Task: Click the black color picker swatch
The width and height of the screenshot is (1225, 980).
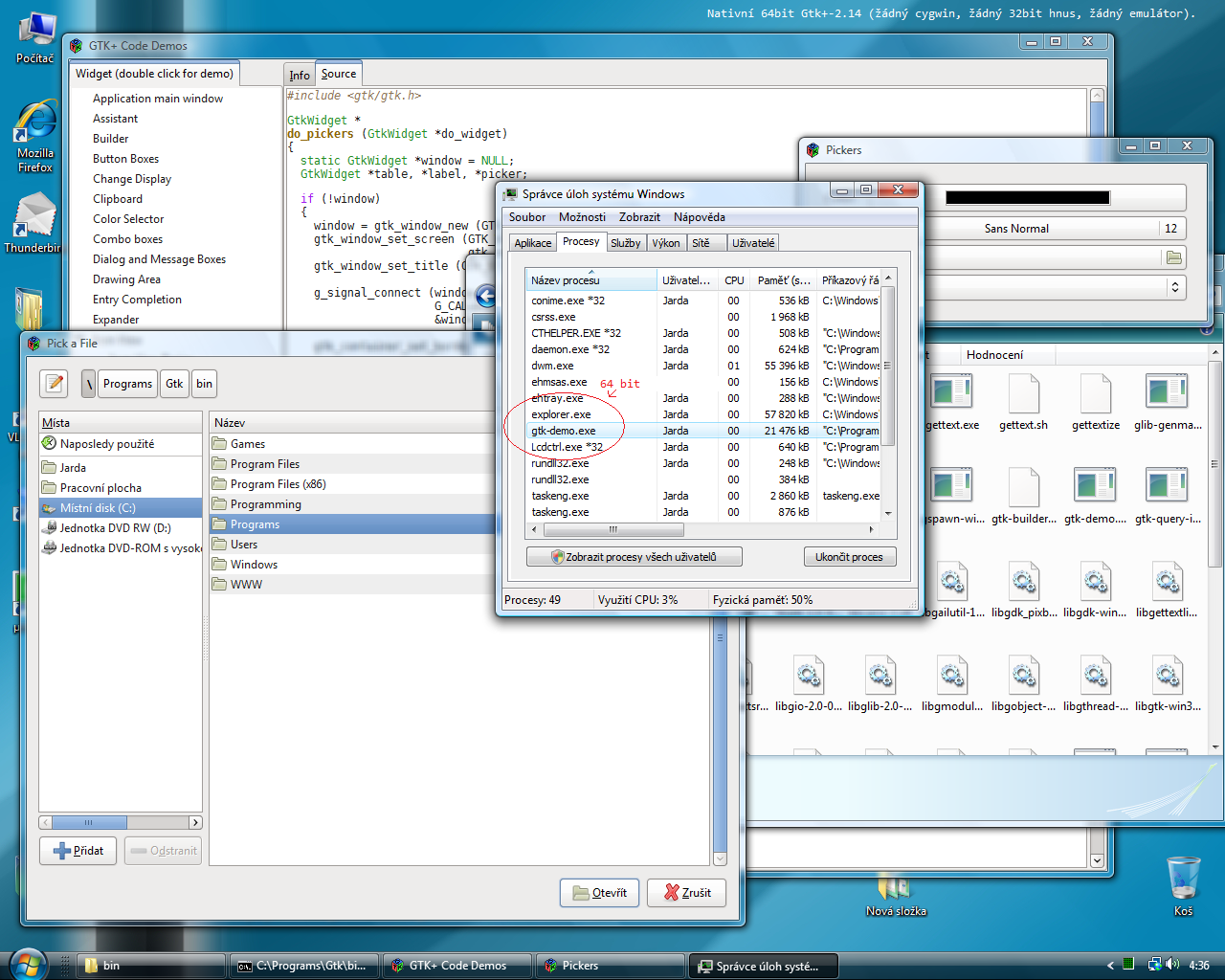Action: tap(1028, 197)
